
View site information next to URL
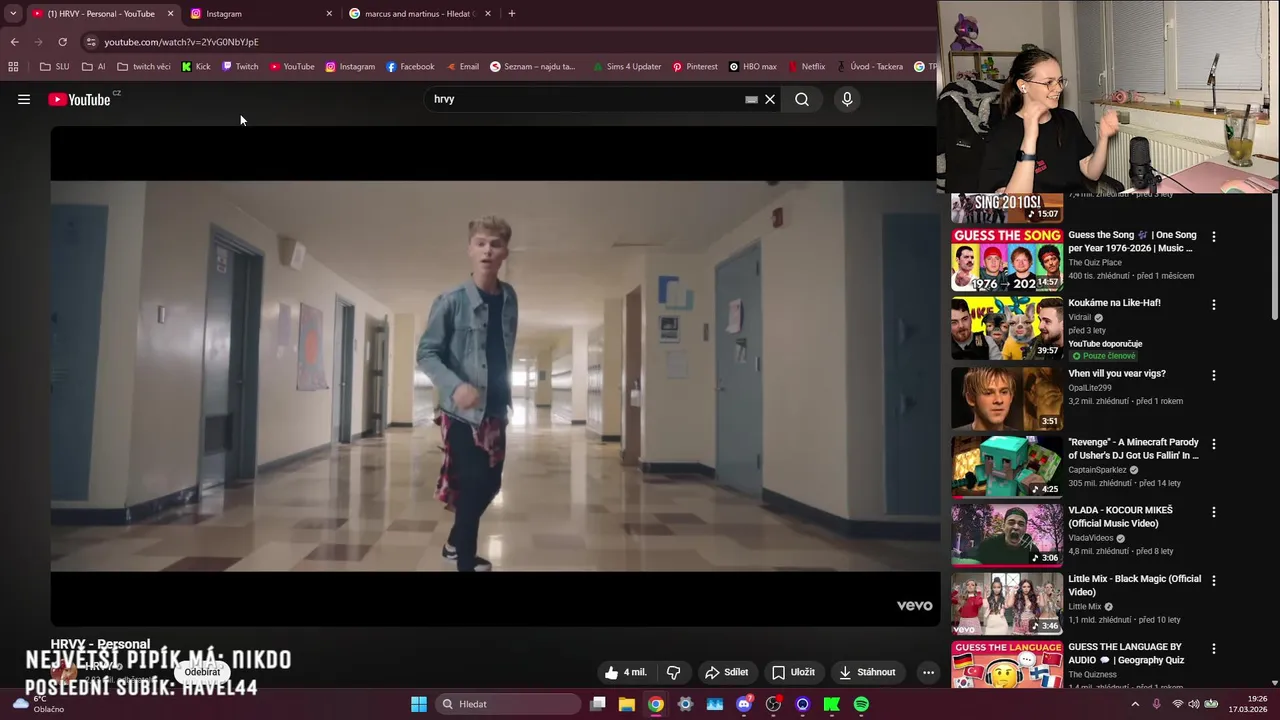pyautogui.click(x=90, y=42)
